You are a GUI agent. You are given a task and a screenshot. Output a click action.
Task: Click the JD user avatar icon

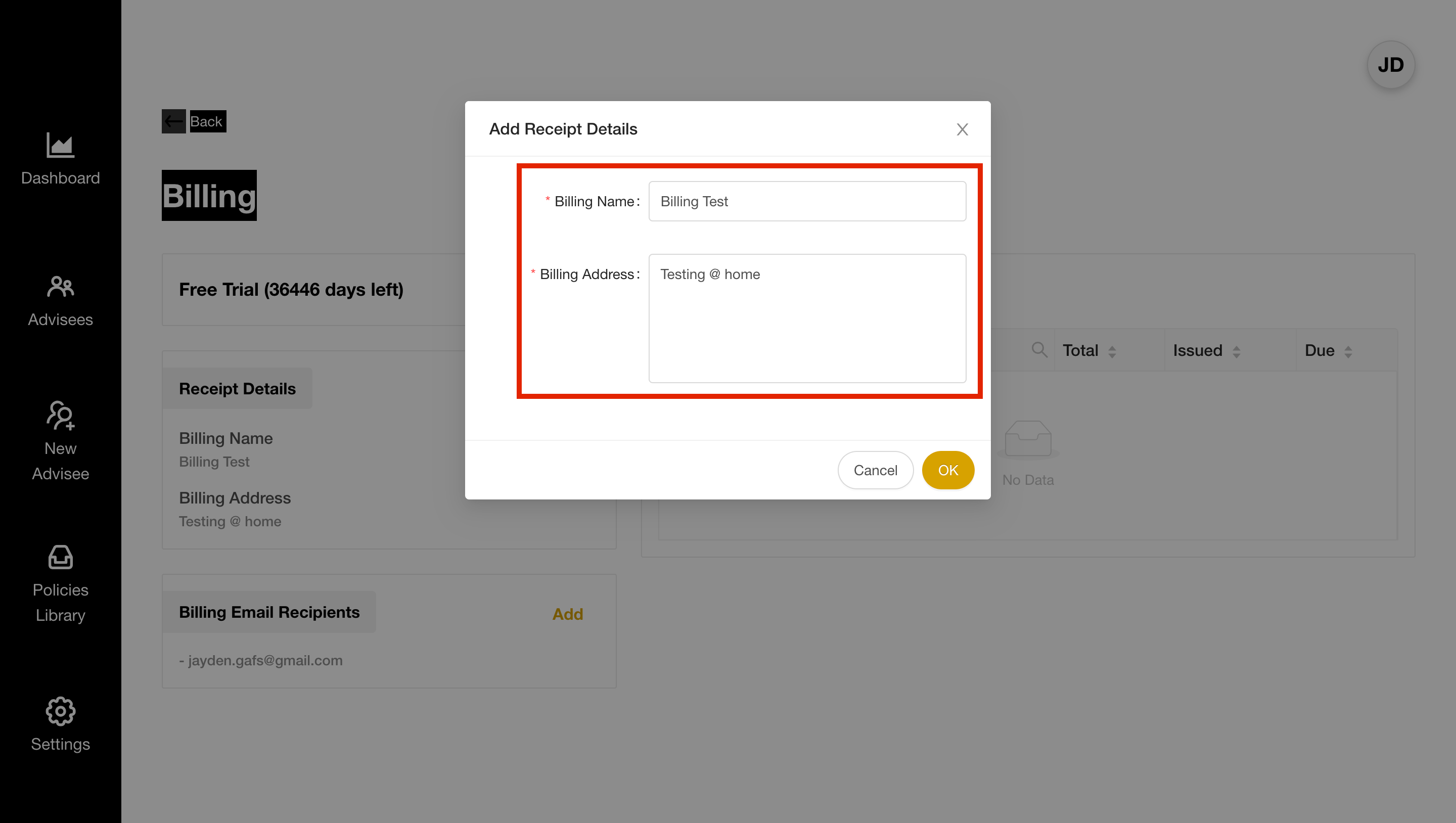[x=1391, y=65]
